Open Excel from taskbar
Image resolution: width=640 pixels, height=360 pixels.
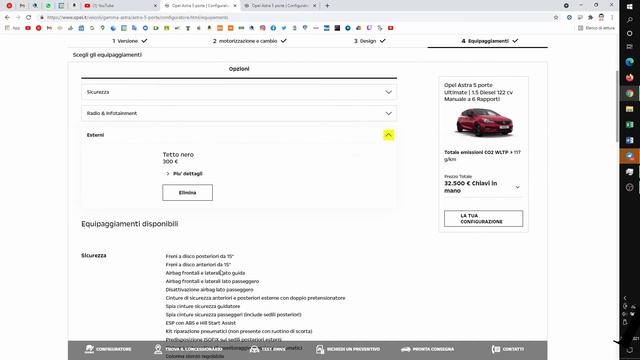click(629, 124)
